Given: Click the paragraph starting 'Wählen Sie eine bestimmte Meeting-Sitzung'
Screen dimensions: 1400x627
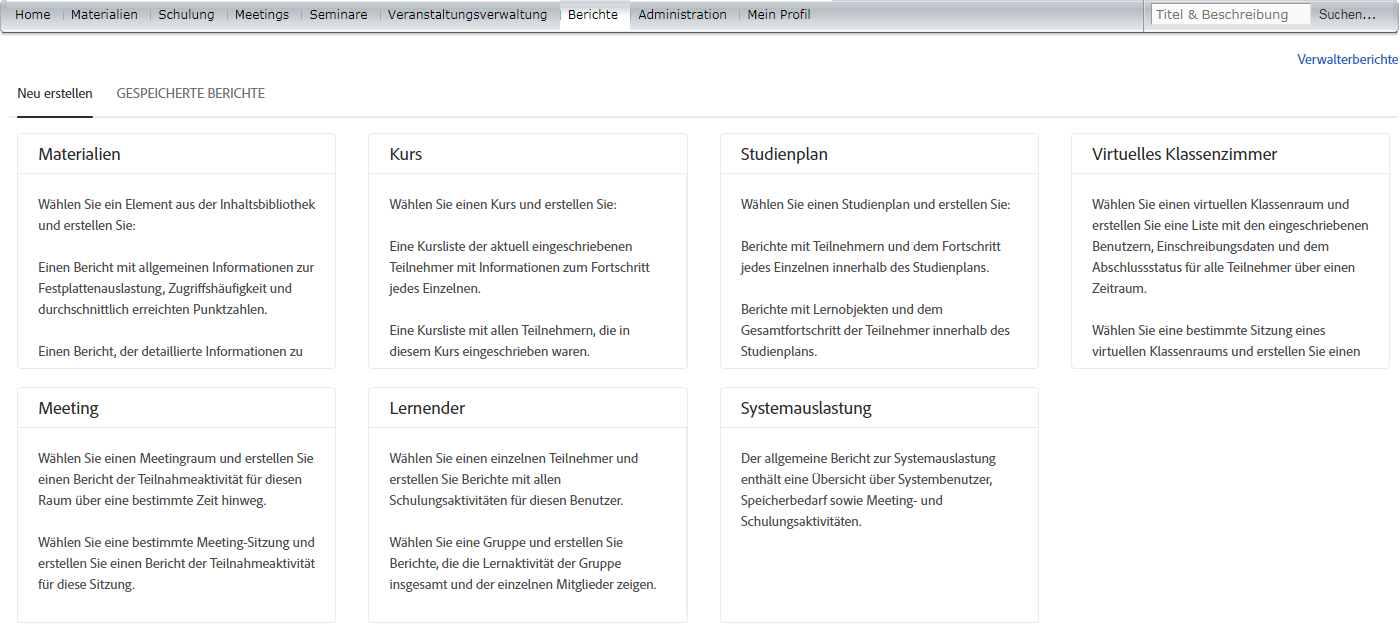Looking at the screenshot, I should pos(176,563).
